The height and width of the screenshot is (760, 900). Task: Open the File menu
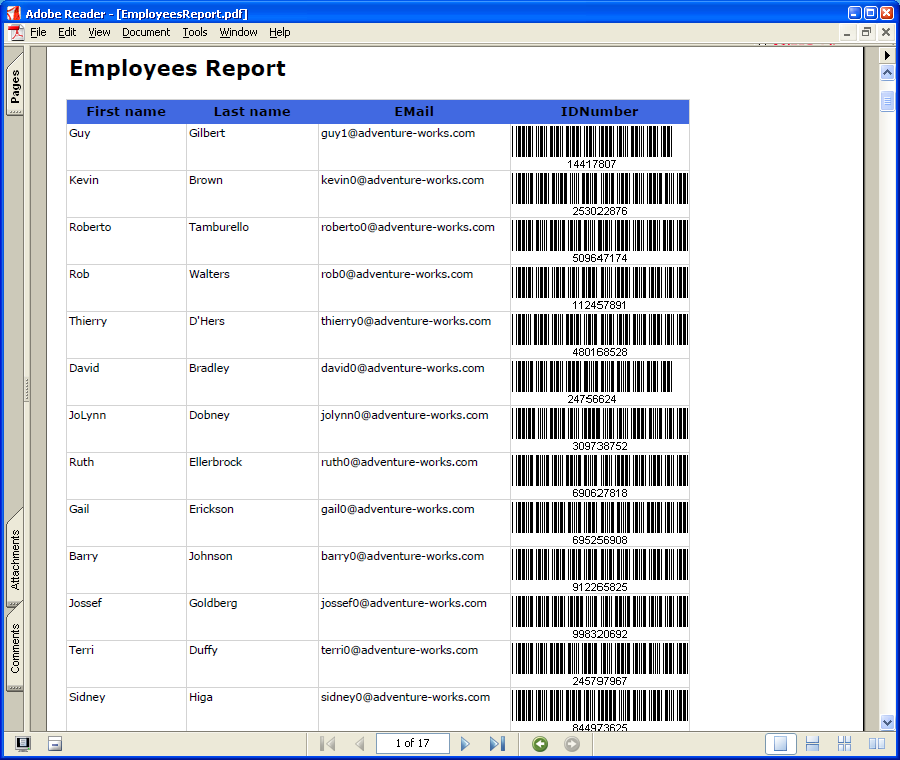pyautogui.click(x=38, y=32)
